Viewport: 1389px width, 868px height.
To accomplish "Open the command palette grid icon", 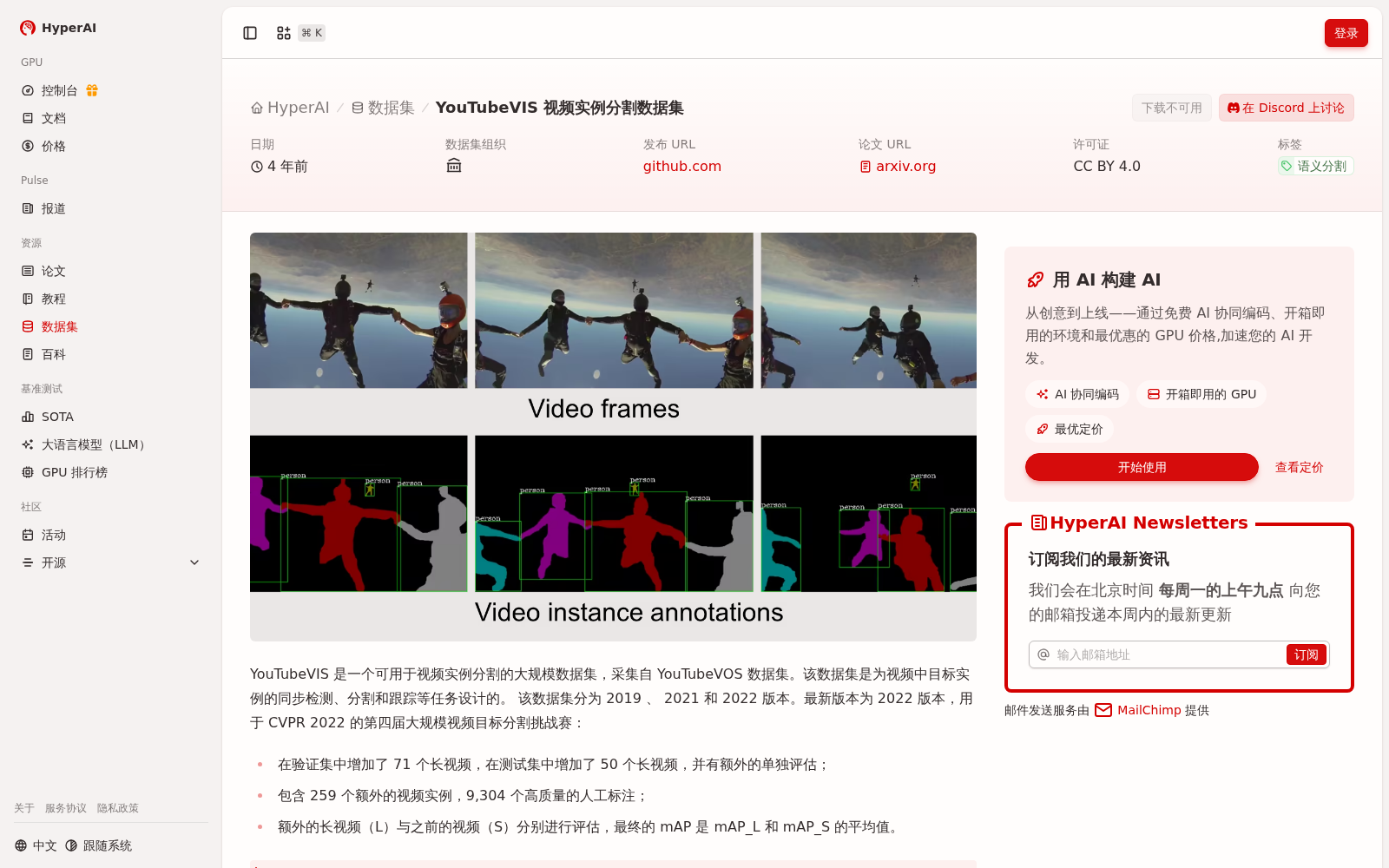I will click(x=284, y=33).
